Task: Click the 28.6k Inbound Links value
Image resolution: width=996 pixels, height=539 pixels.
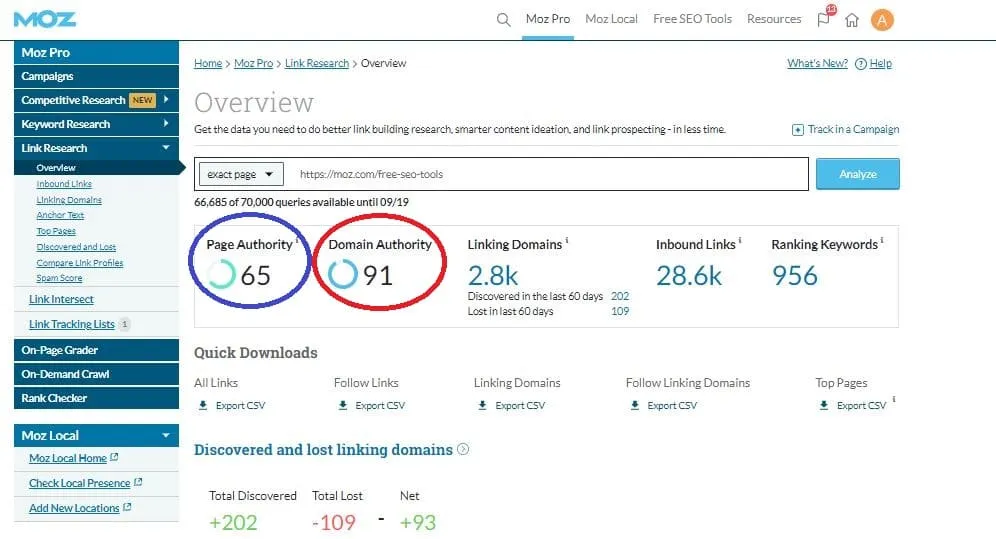Action: pyautogui.click(x=689, y=276)
